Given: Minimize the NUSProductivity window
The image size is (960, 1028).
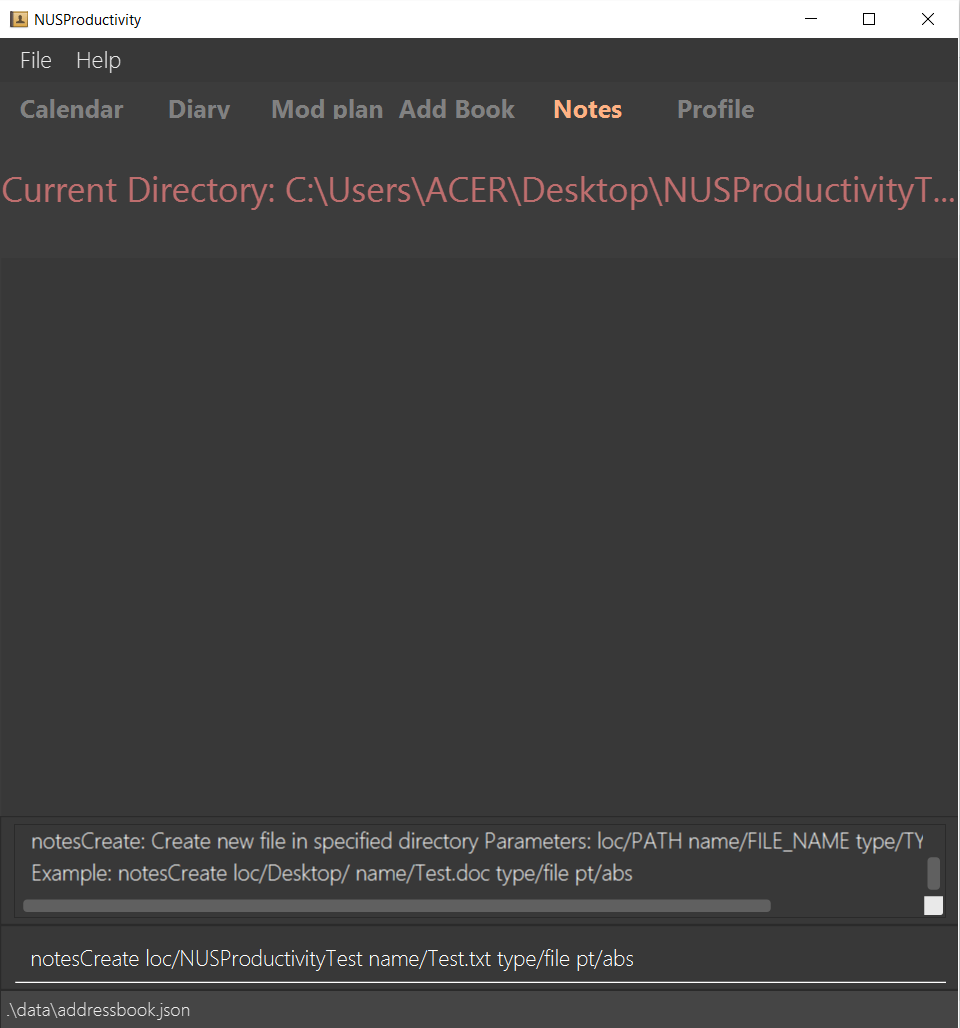Looking at the screenshot, I should (811, 19).
